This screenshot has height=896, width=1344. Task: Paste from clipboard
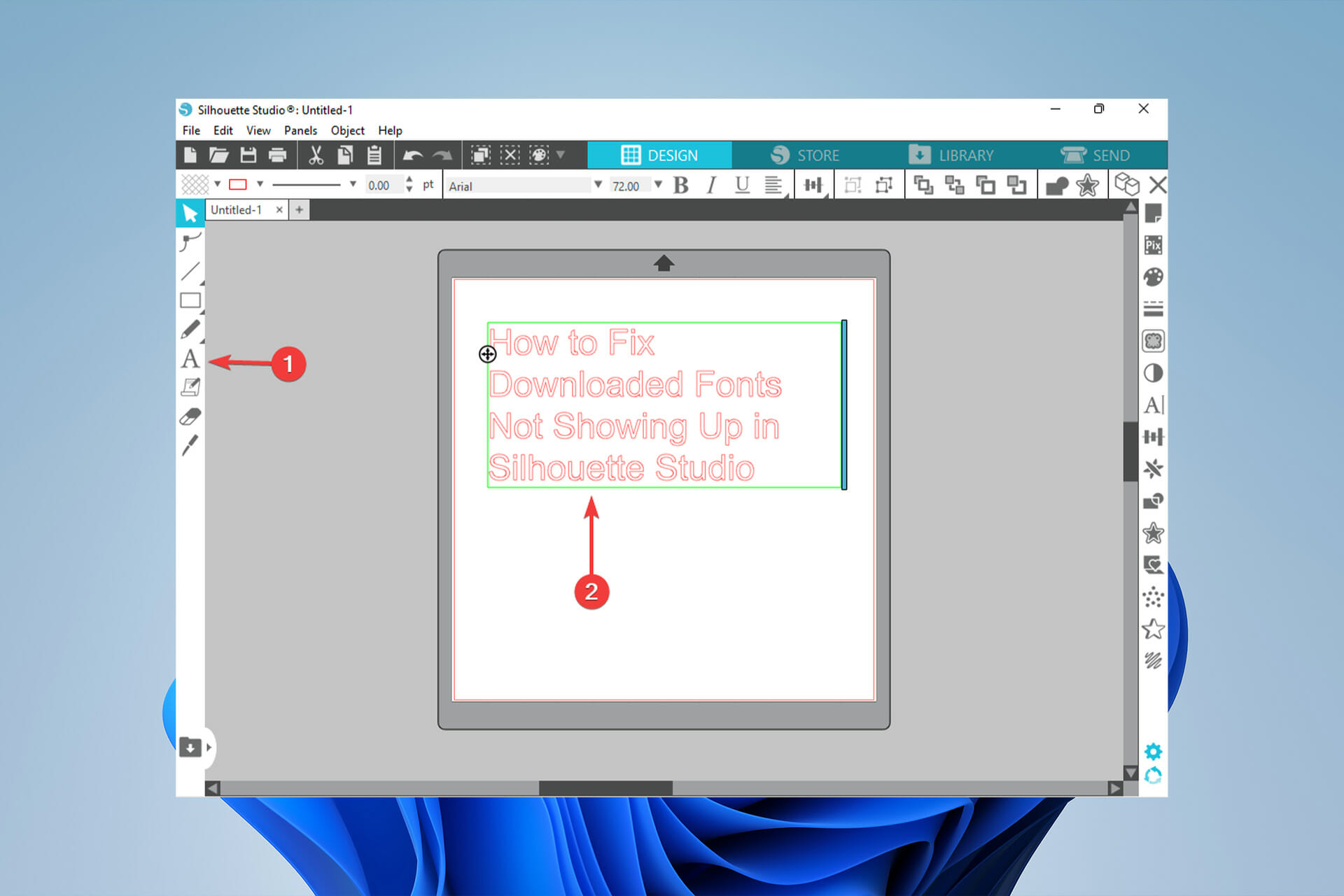(x=374, y=155)
